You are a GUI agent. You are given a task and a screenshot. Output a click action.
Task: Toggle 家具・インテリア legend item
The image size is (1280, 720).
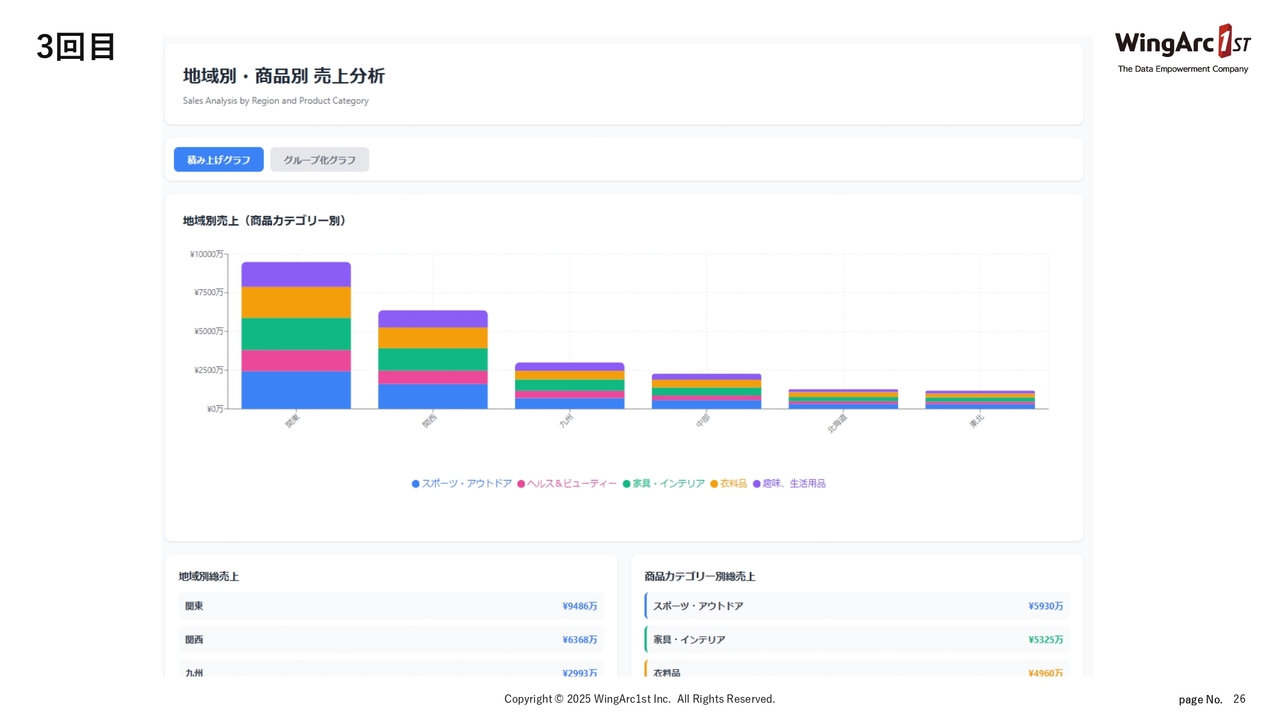[x=664, y=484]
